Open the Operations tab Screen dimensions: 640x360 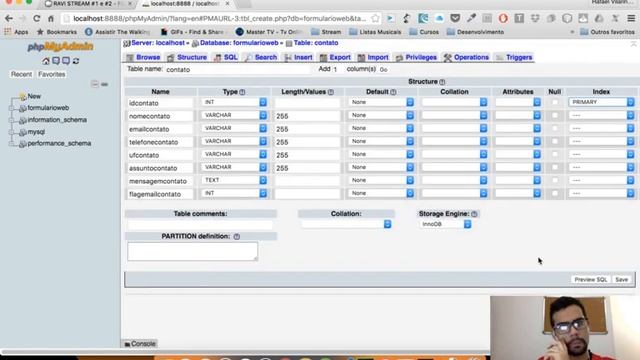pyautogui.click(x=466, y=58)
